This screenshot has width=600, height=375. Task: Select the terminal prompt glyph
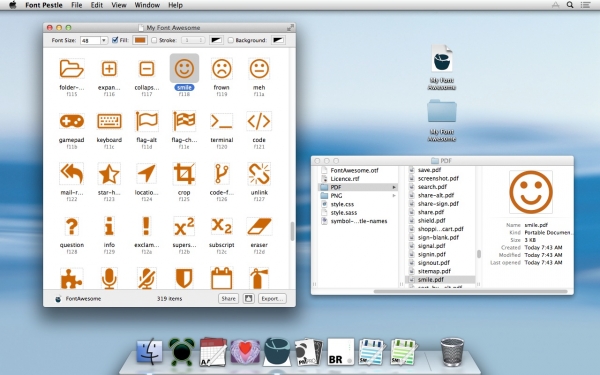[x=222, y=121]
